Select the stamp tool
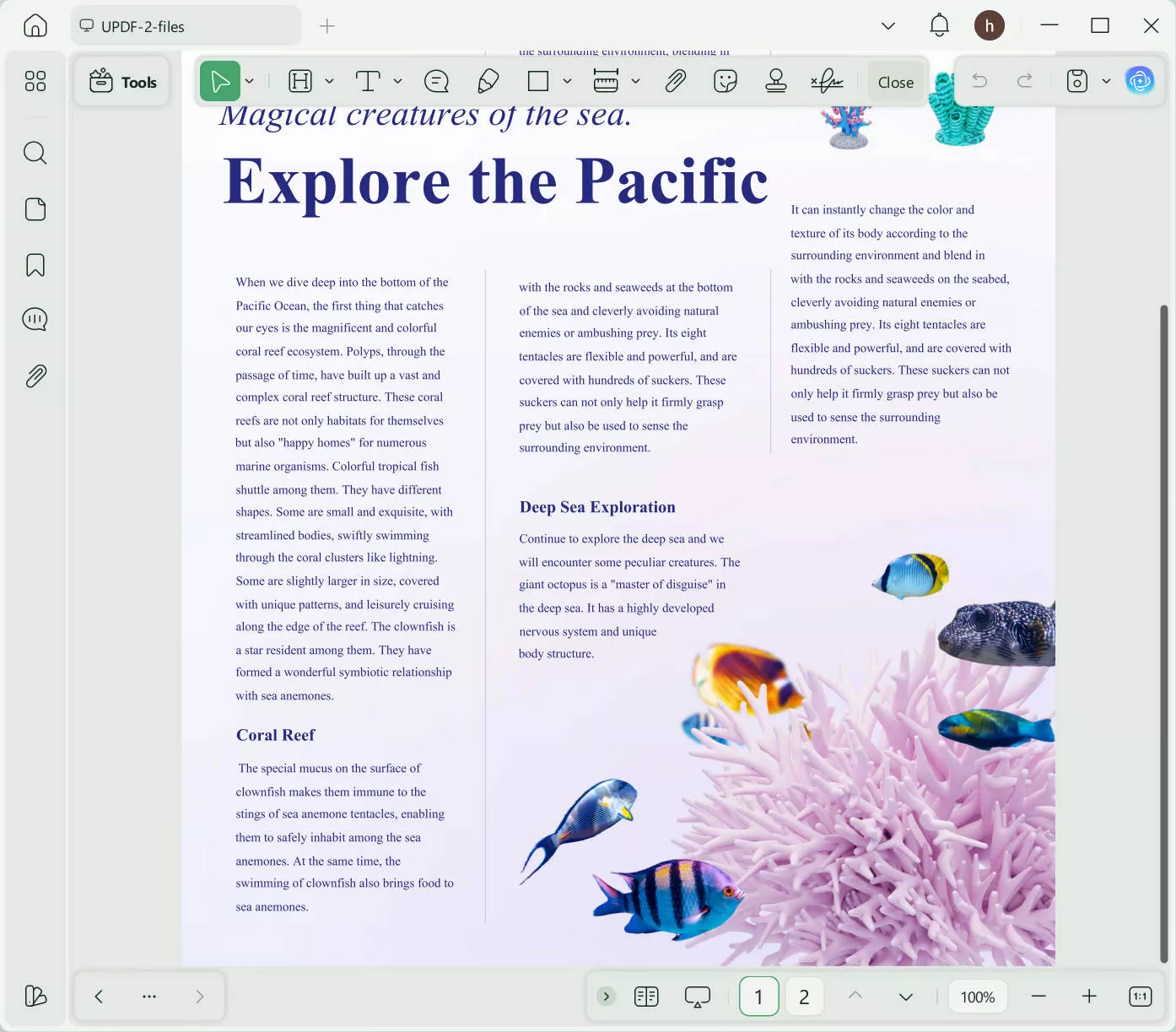 [x=775, y=81]
